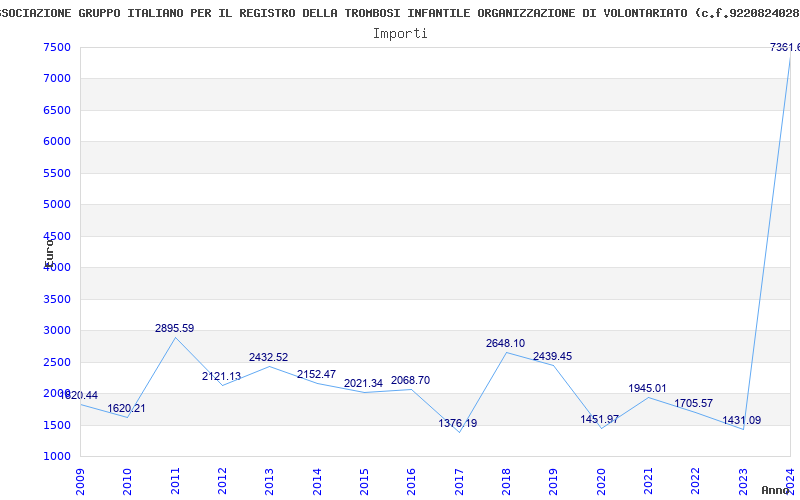Screen dimensions: 800x500
Task: Click the data label 1451.97
Action: pyautogui.click(x=599, y=419)
